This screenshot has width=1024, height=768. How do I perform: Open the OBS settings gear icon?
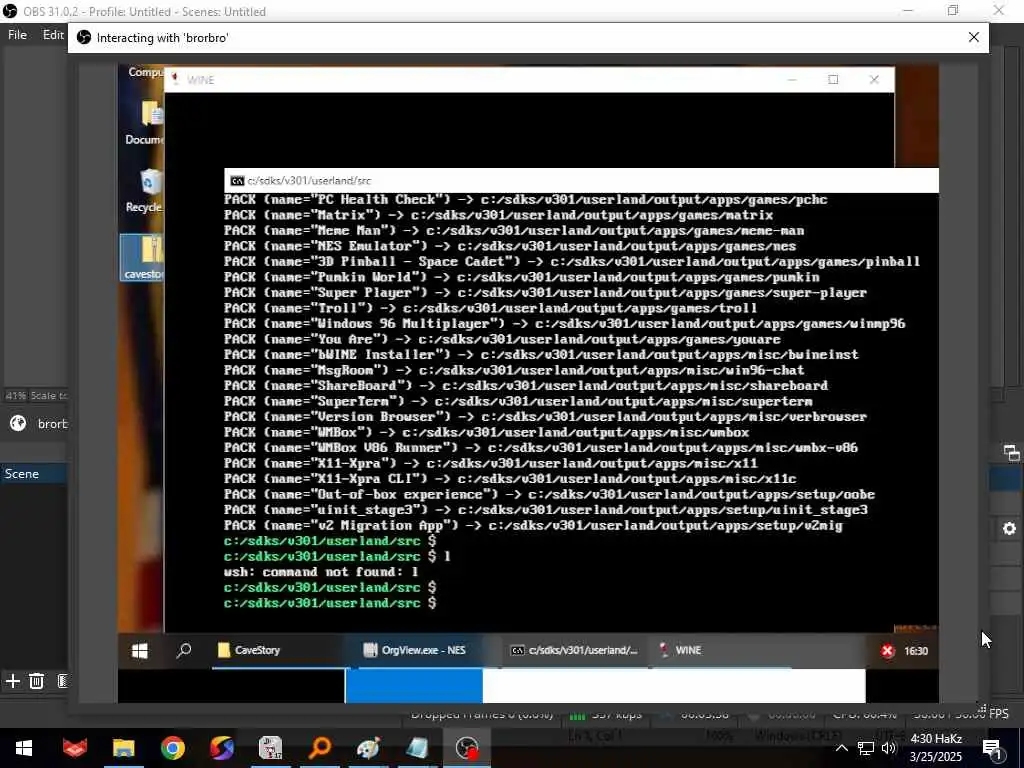coord(1010,528)
